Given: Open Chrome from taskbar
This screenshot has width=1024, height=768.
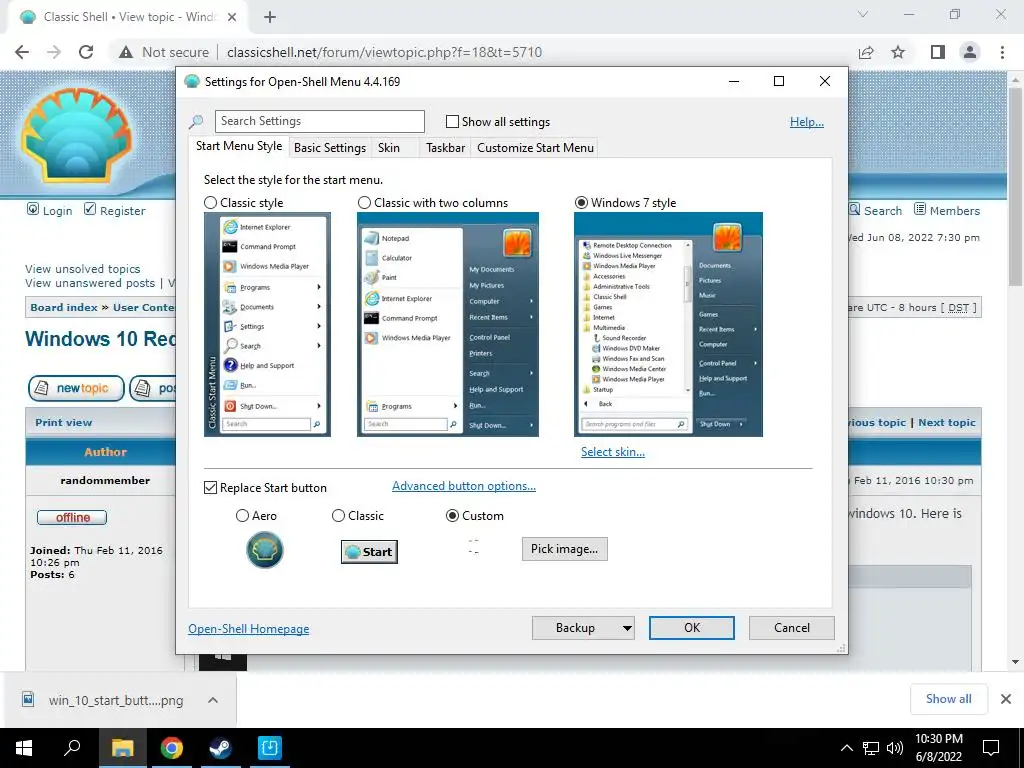Looking at the screenshot, I should [171, 748].
